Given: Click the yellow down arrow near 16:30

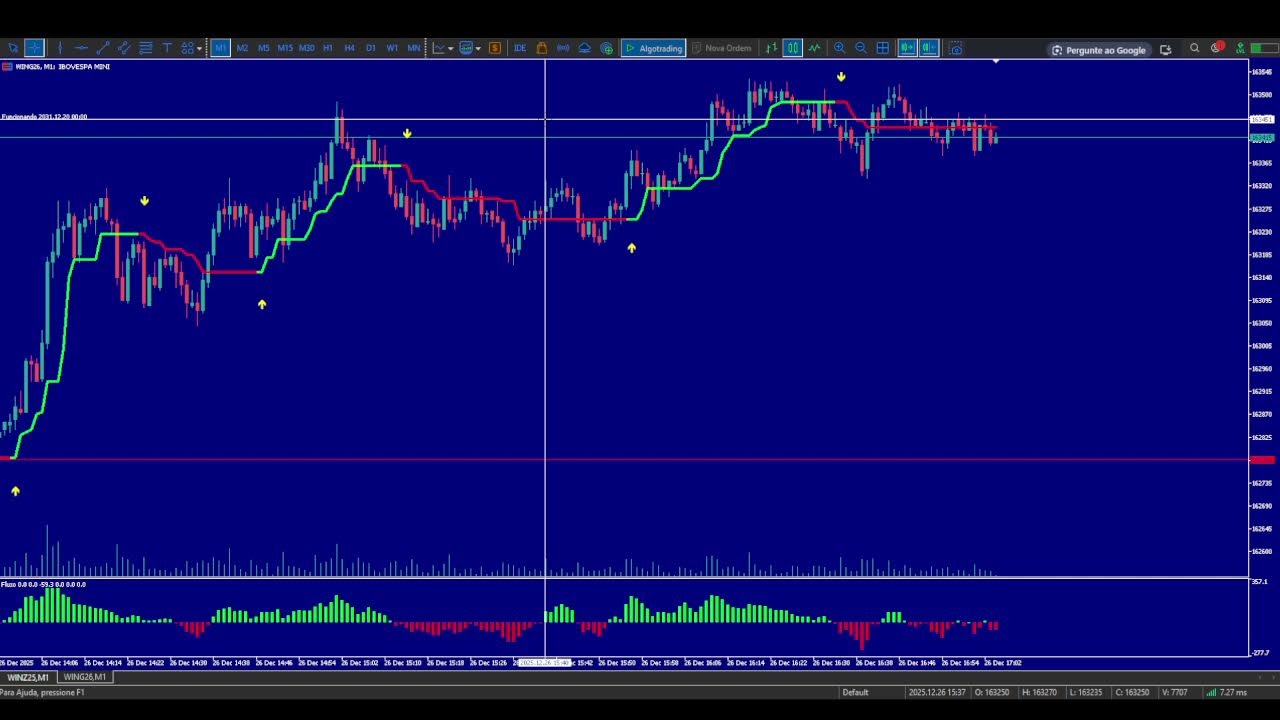Looking at the screenshot, I should 841,76.
